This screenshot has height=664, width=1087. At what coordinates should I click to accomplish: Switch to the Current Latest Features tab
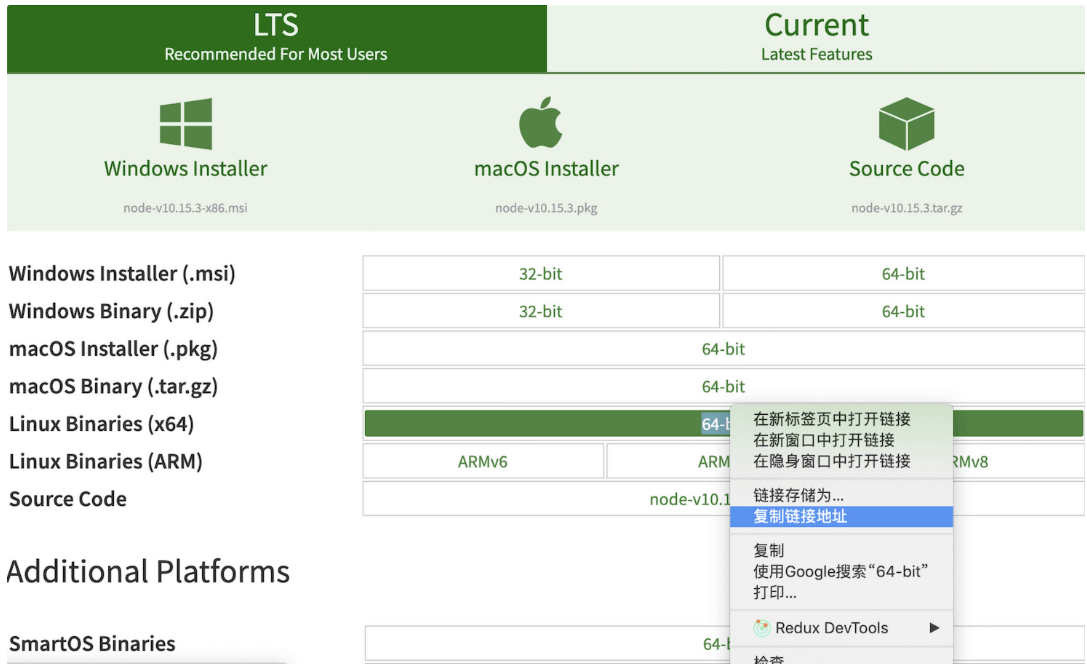816,38
